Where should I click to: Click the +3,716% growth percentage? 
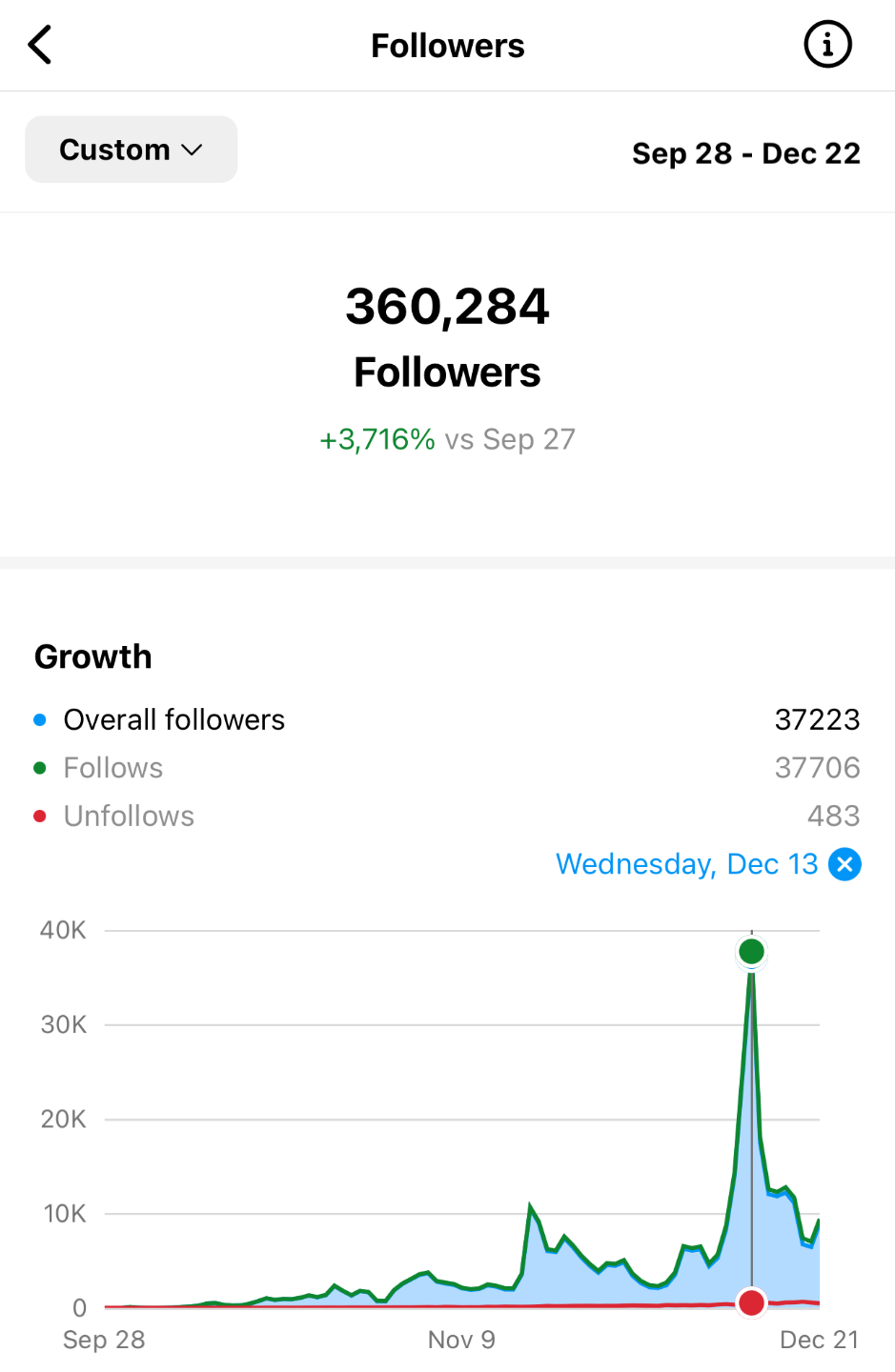377,439
